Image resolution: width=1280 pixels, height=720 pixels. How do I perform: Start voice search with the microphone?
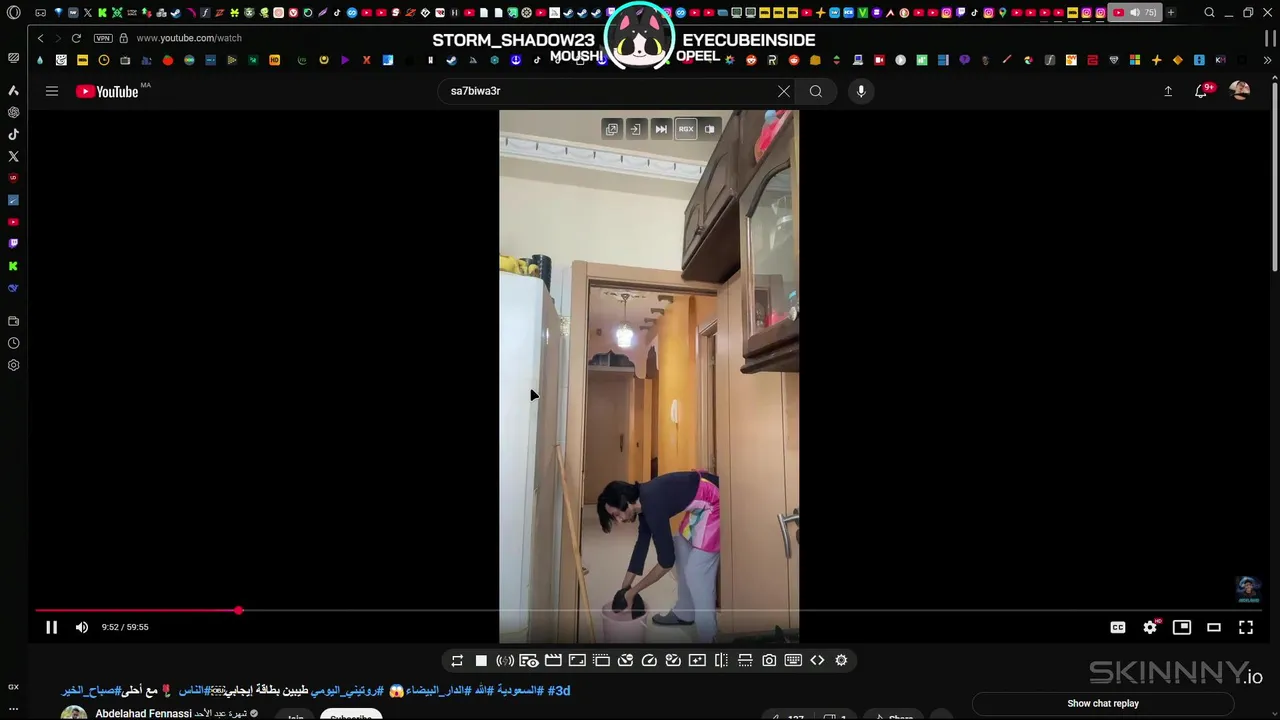(x=861, y=91)
